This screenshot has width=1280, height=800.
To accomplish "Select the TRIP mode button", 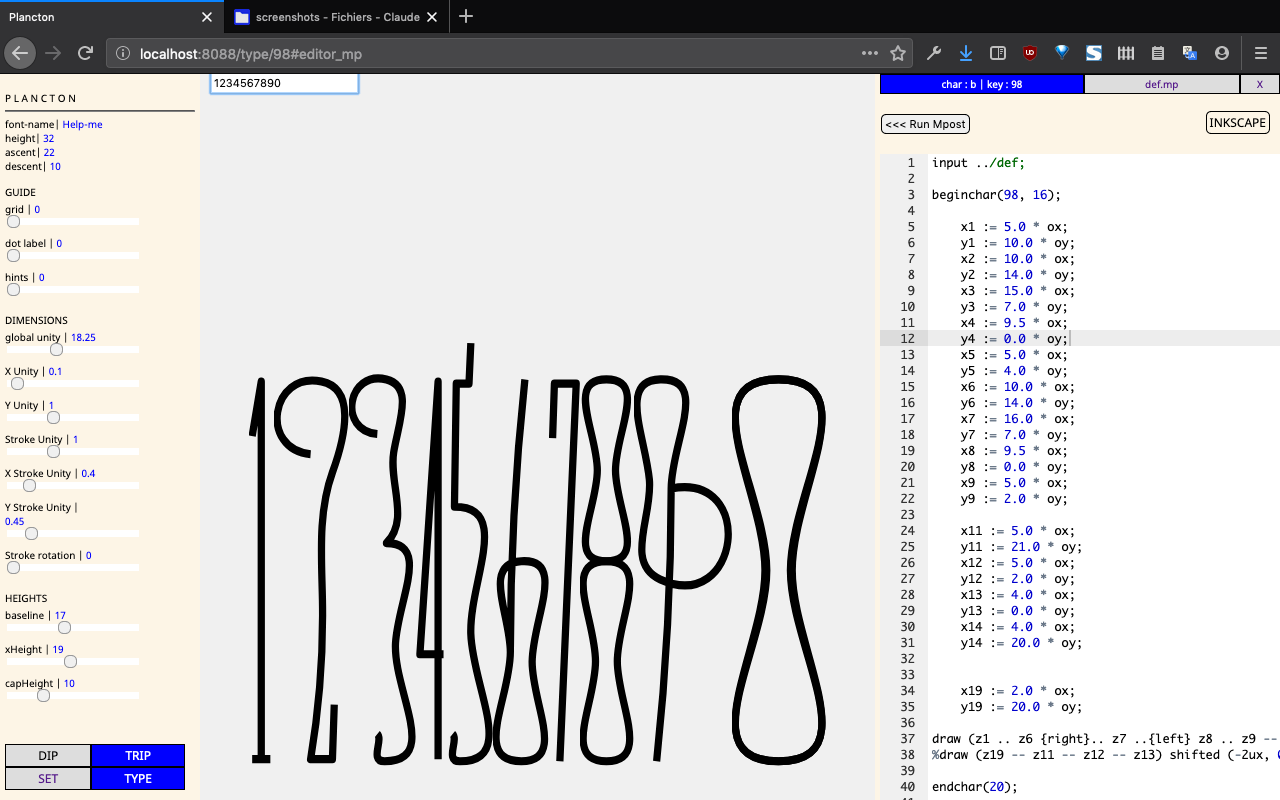I will tap(138, 756).
